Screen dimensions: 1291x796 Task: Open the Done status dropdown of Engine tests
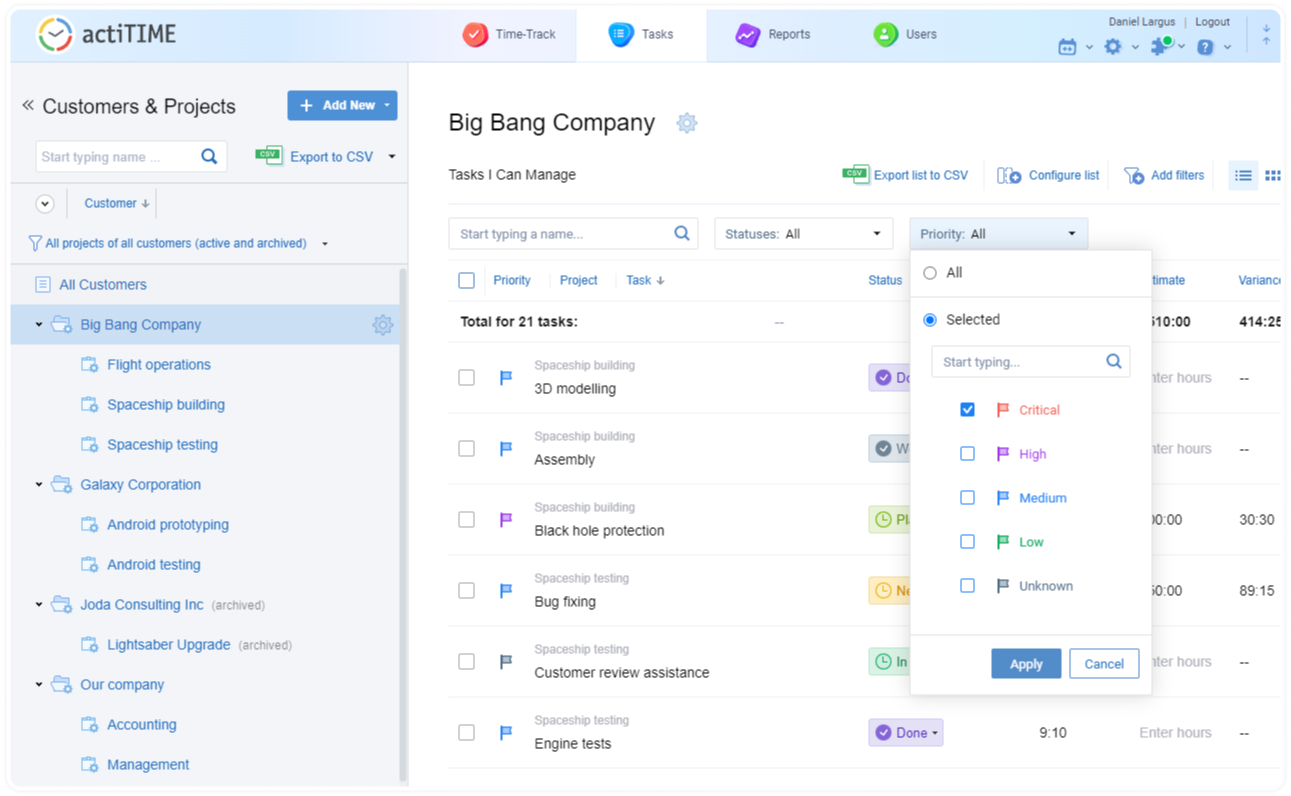[906, 733]
